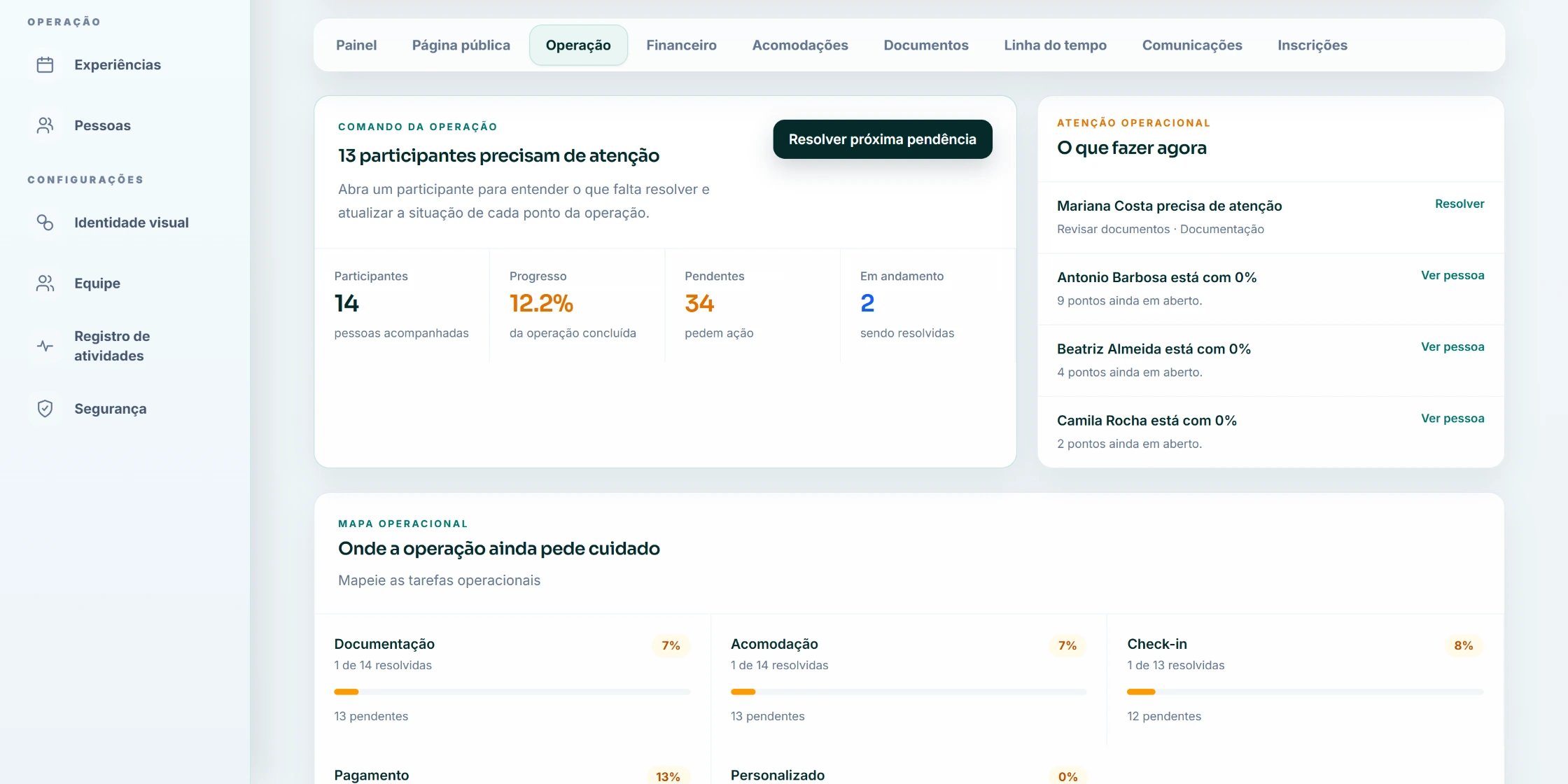Click the Pagamento 13% badge
Viewport: 1568px width, 784px height.
(668, 776)
